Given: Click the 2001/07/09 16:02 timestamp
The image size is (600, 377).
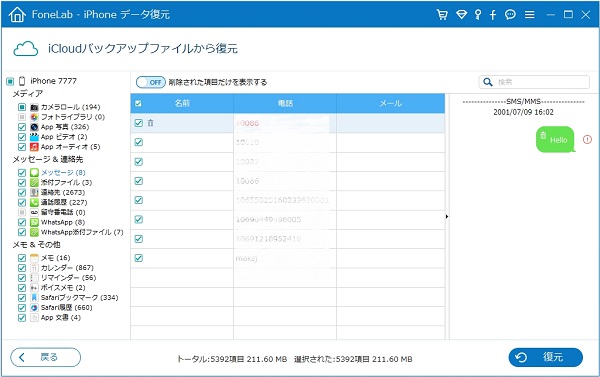Looking at the screenshot, I should tap(523, 112).
